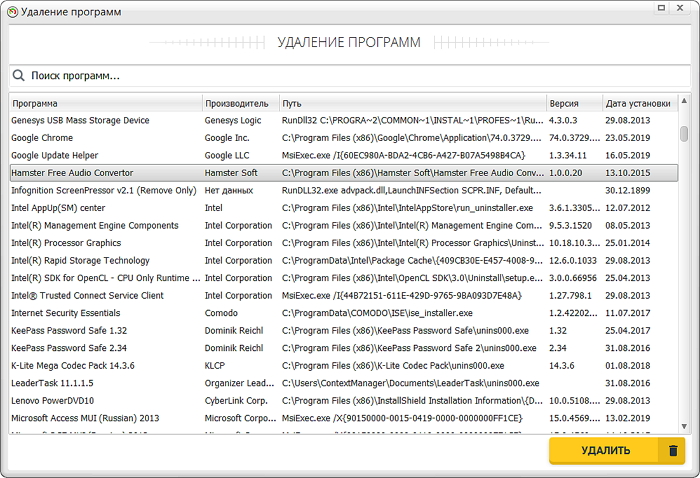
Task: Select Infognition ScreenPressor v2.1 row
Action: tap(344, 191)
